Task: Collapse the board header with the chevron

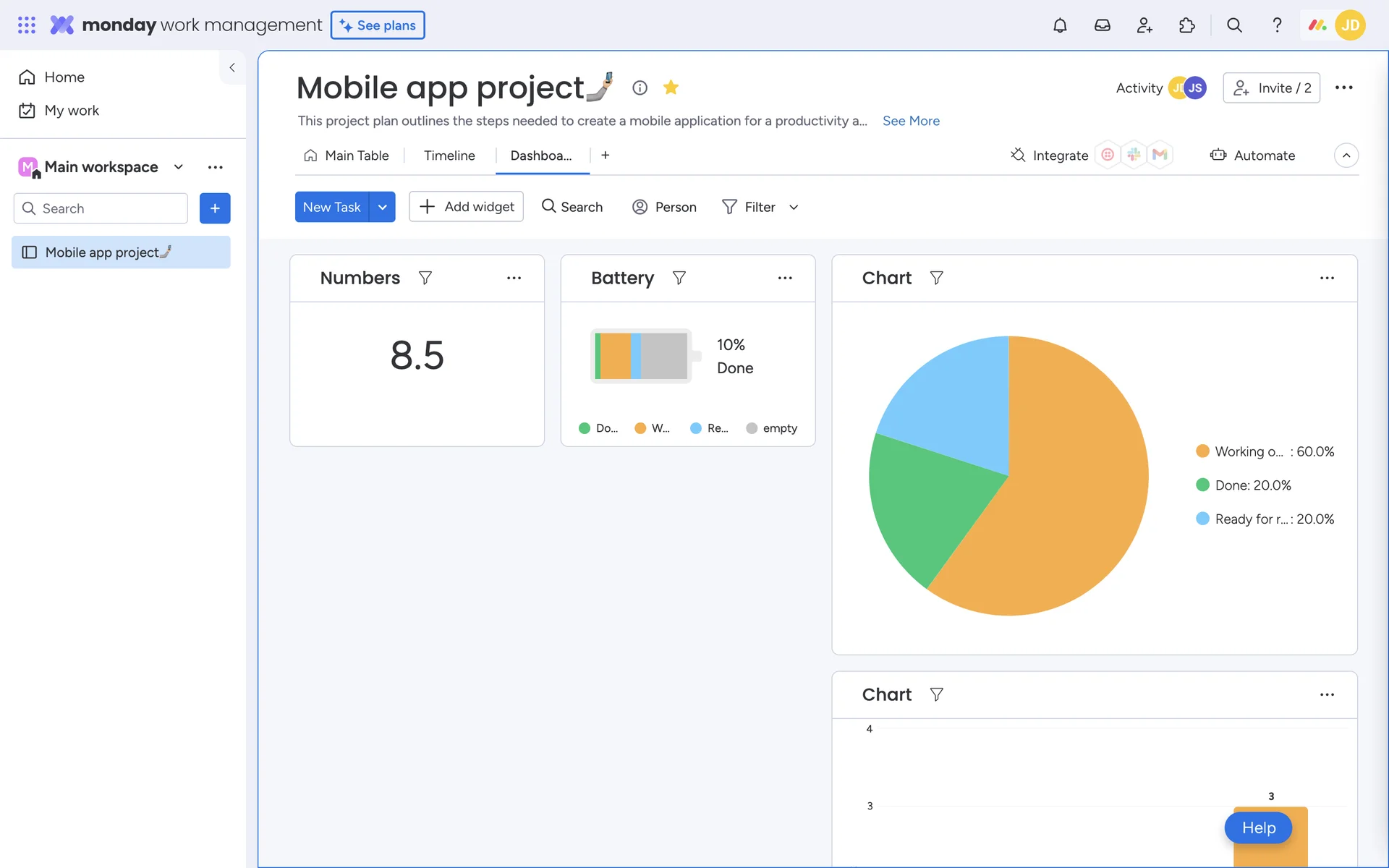Action: (1346, 156)
